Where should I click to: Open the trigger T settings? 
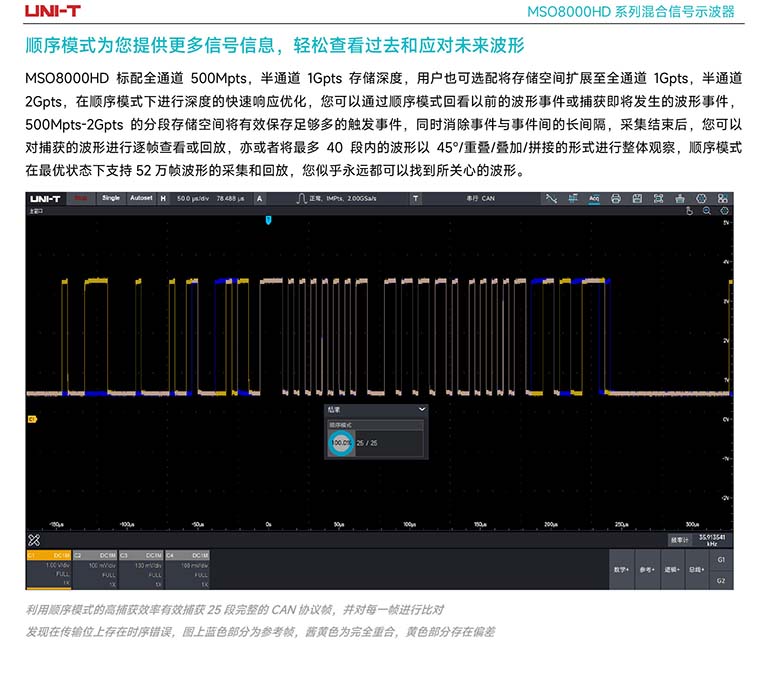(415, 198)
